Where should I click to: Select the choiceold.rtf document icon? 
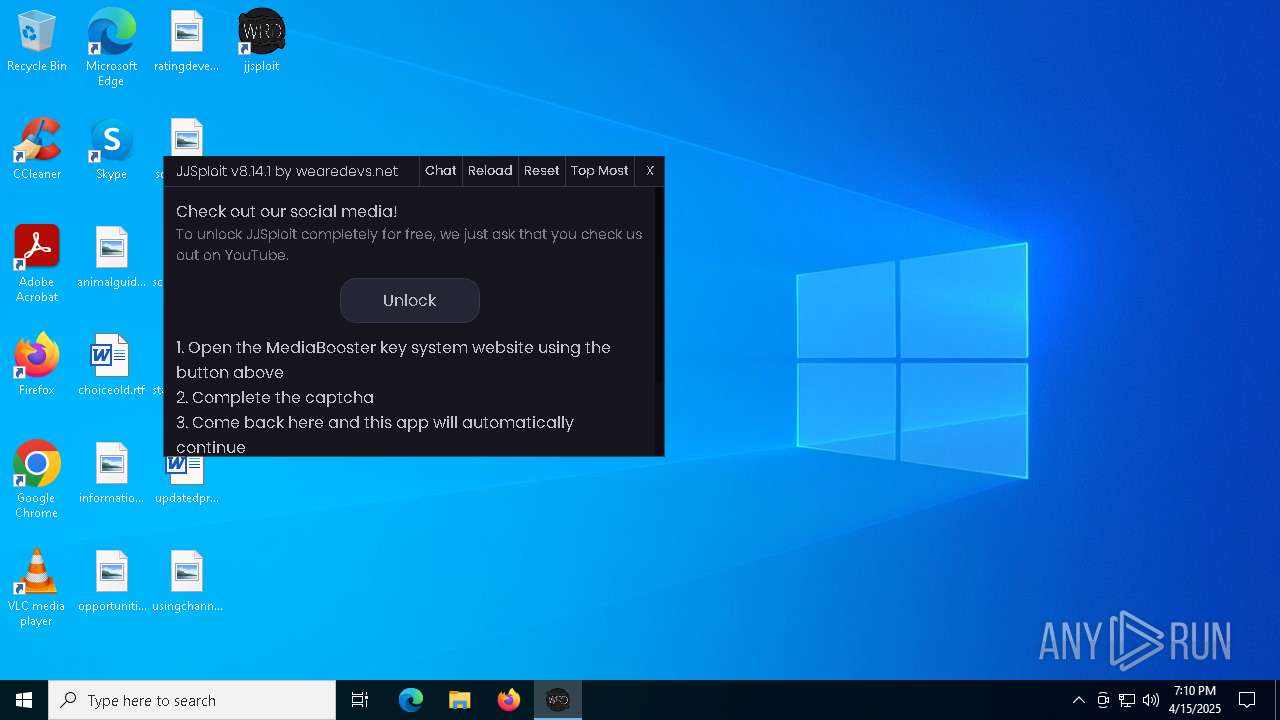point(111,366)
